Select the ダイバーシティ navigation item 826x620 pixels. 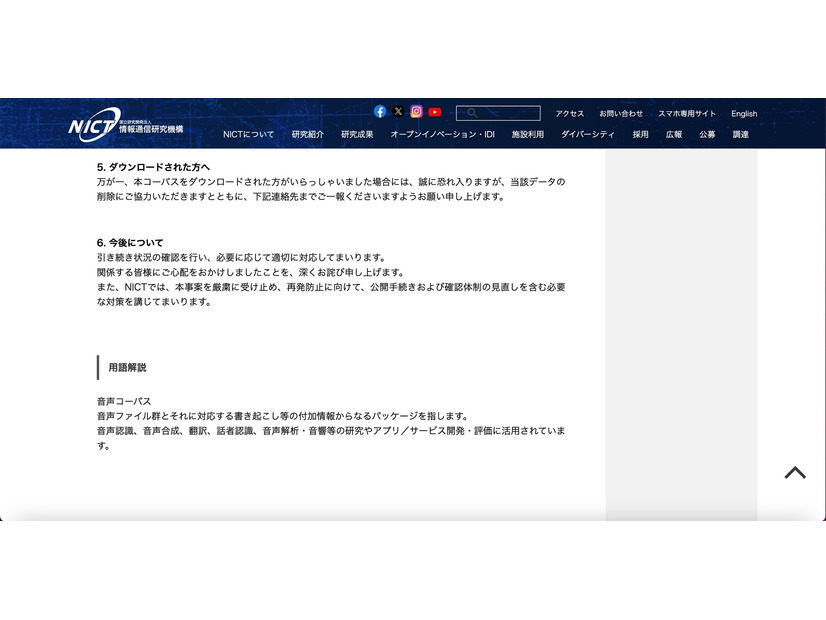coord(589,133)
